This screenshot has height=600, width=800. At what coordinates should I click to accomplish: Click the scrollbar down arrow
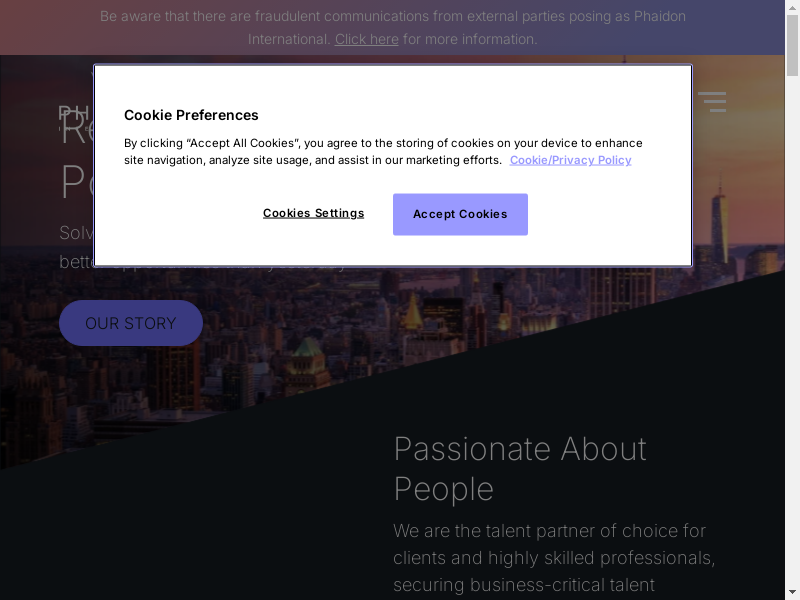point(792,592)
